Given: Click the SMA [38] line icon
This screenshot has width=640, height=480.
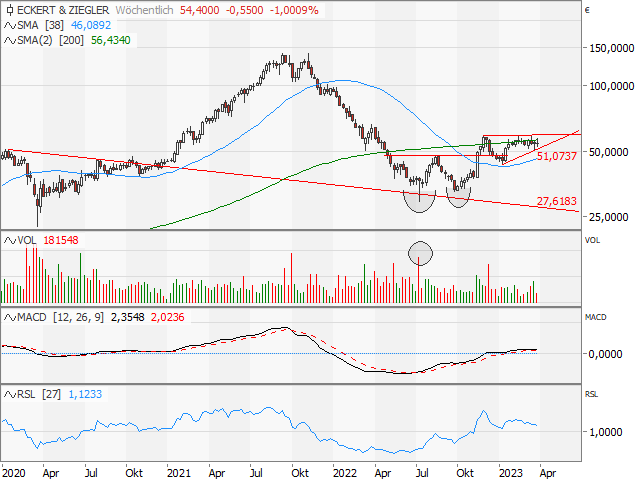Looking at the screenshot, I should pos(10,25).
